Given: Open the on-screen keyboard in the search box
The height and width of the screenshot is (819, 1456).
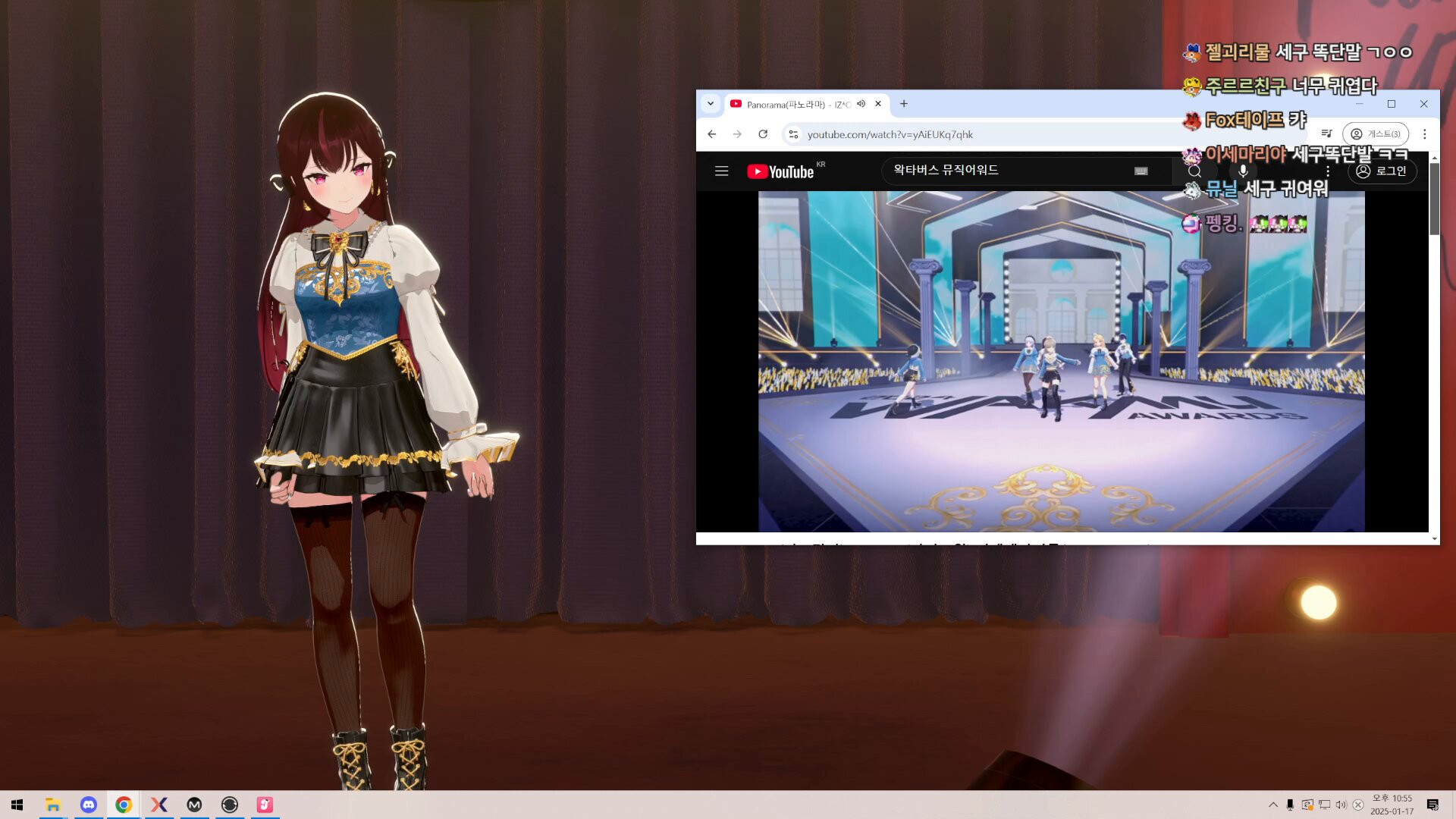Looking at the screenshot, I should (1141, 171).
